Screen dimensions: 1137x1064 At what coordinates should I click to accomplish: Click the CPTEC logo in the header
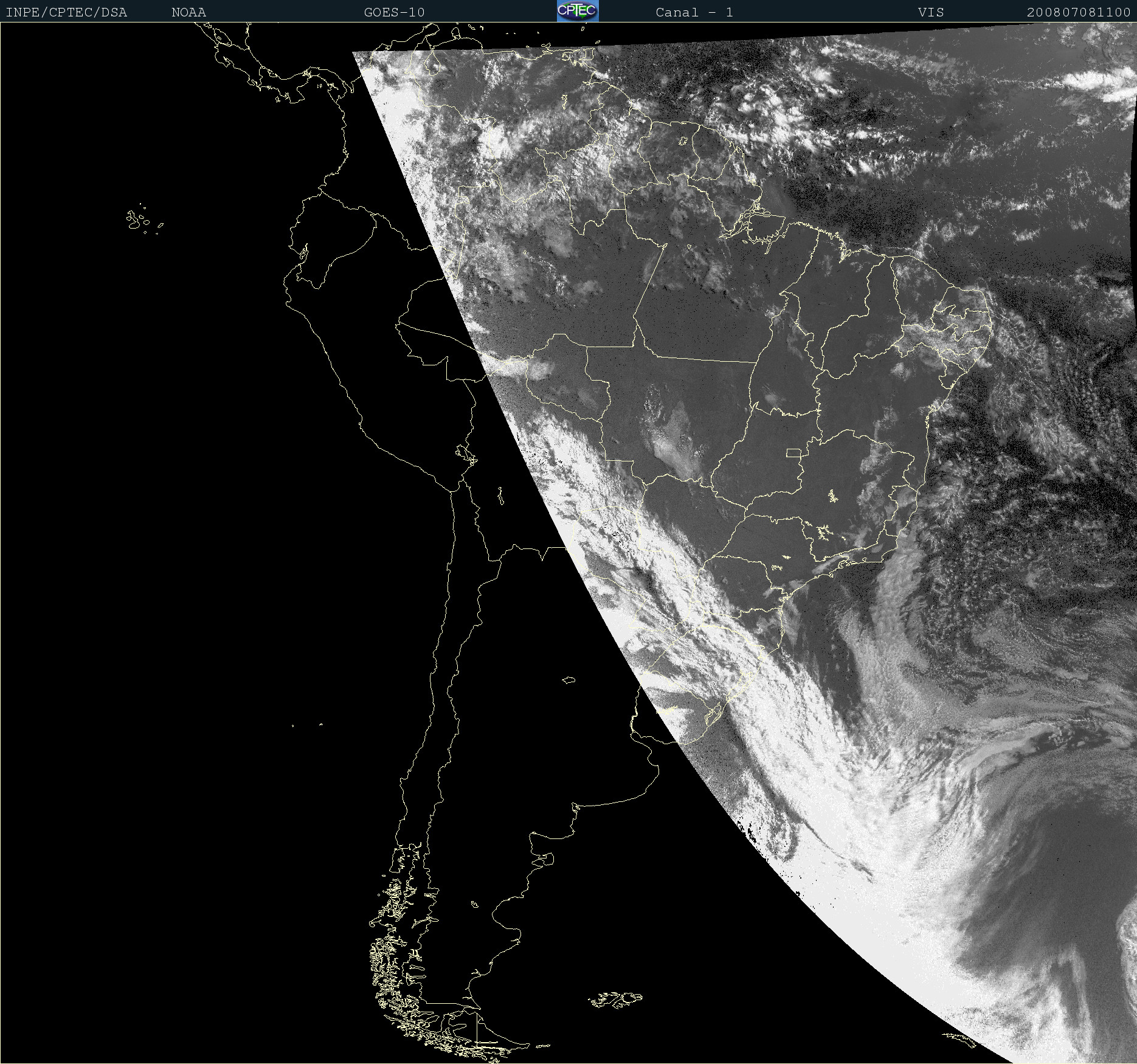578,11
